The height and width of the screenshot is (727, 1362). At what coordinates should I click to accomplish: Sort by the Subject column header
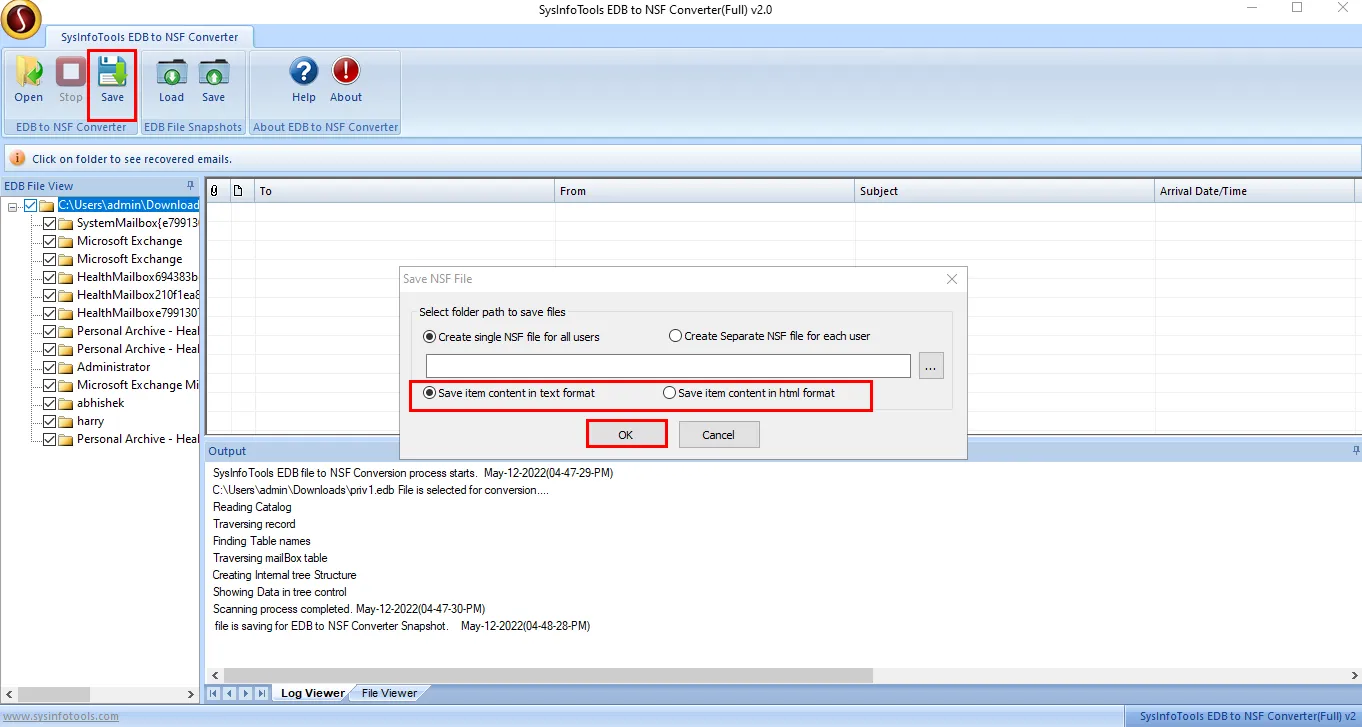point(1005,191)
